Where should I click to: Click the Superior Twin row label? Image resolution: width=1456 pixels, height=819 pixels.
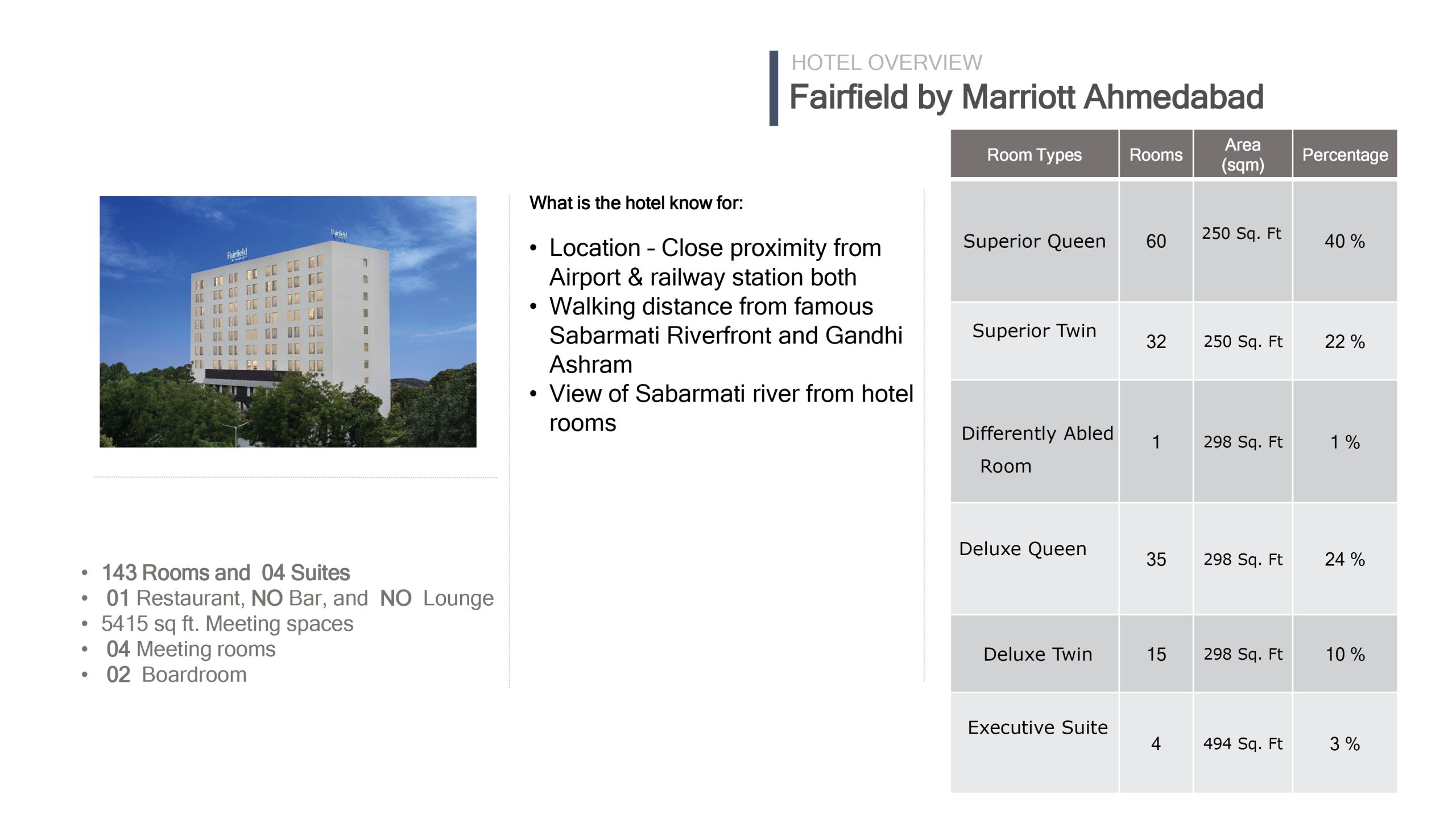tap(1035, 330)
